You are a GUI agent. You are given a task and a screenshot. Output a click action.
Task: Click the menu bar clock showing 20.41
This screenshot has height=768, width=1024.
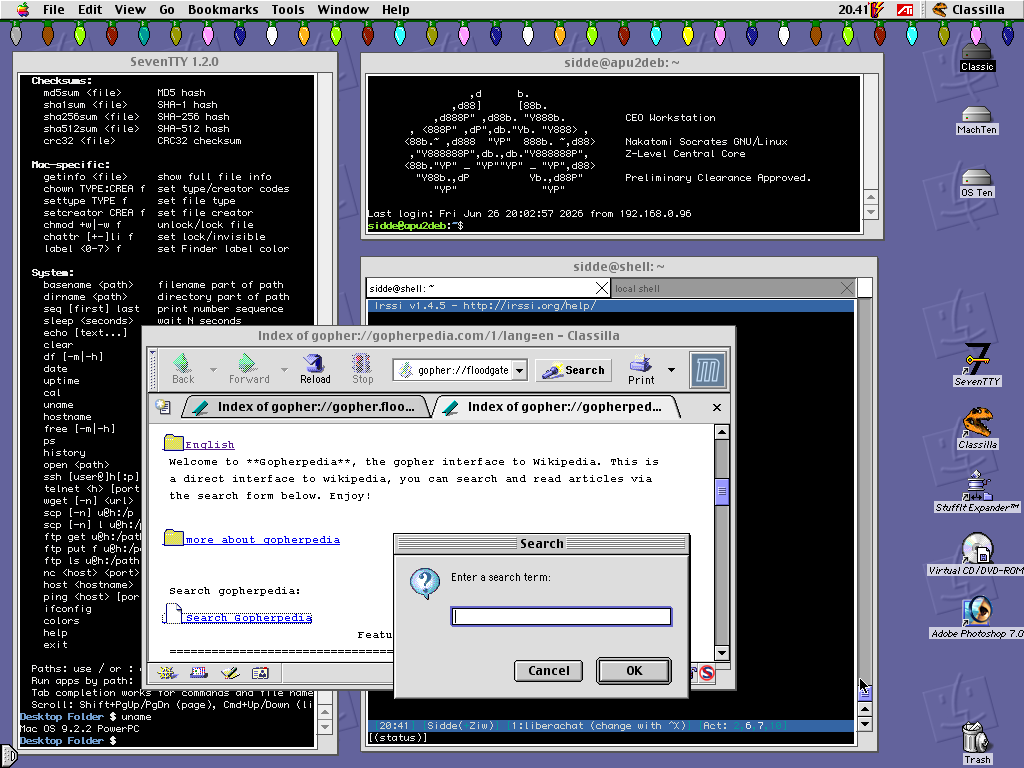pyautogui.click(x=854, y=9)
